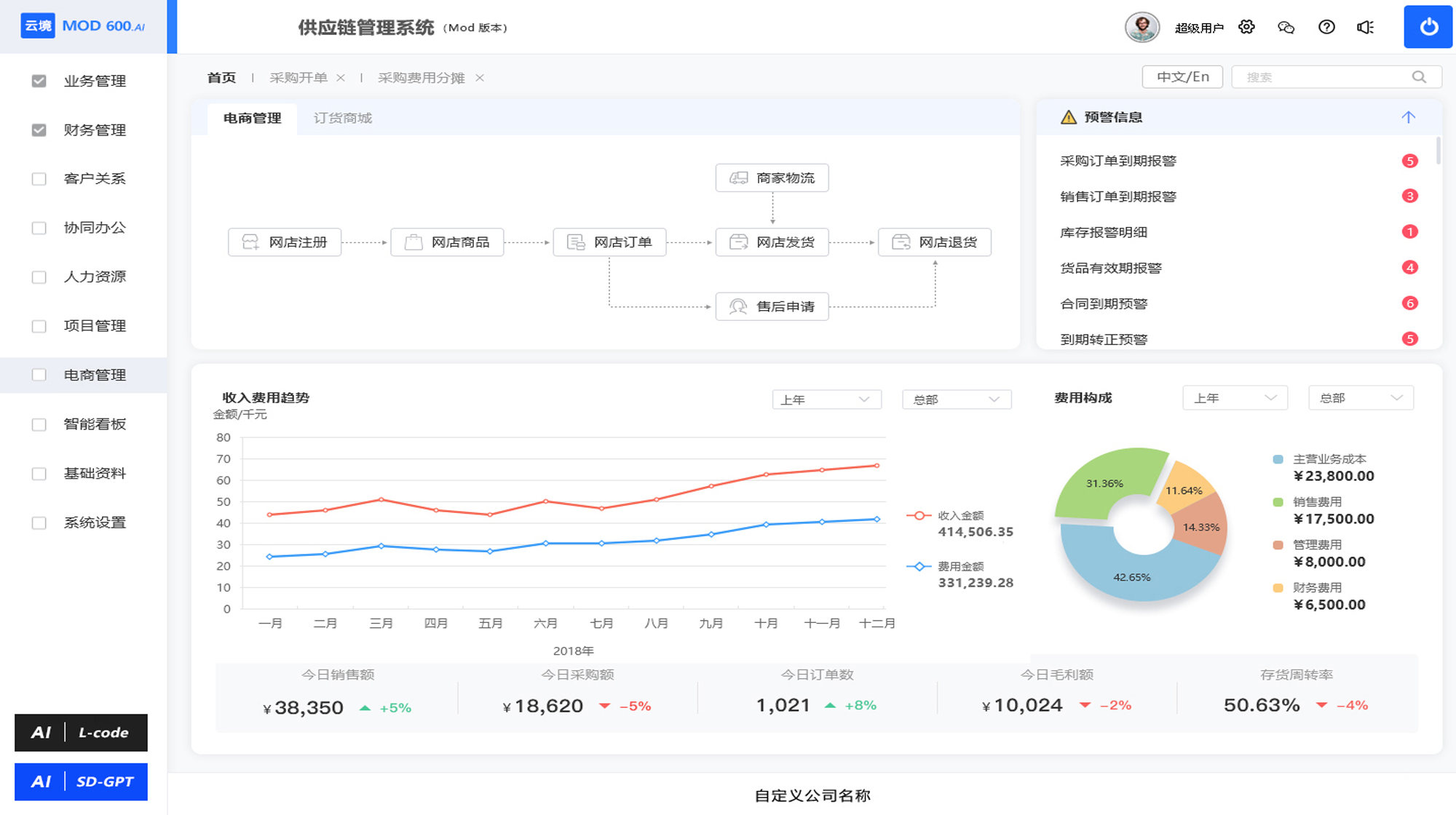Screen dimensions: 1456x815
Task: Click the warning triangle icon
Action: point(1068,117)
